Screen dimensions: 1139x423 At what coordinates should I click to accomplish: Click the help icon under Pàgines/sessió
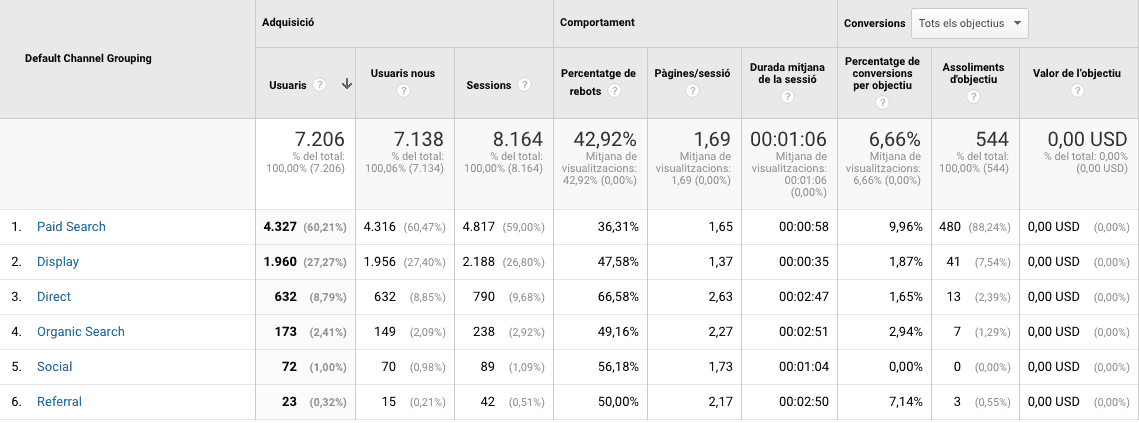point(693,91)
